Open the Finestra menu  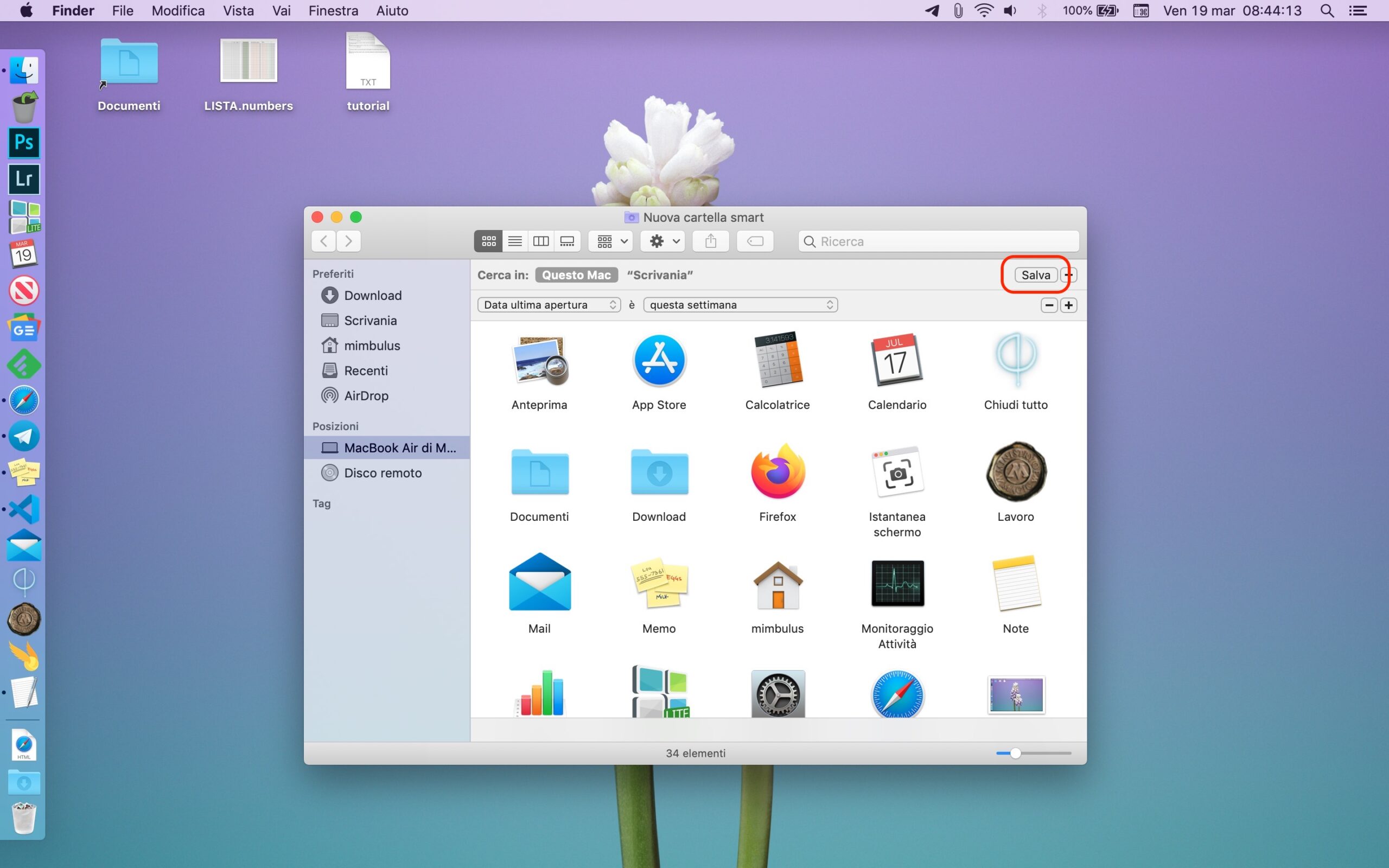tap(333, 11)
